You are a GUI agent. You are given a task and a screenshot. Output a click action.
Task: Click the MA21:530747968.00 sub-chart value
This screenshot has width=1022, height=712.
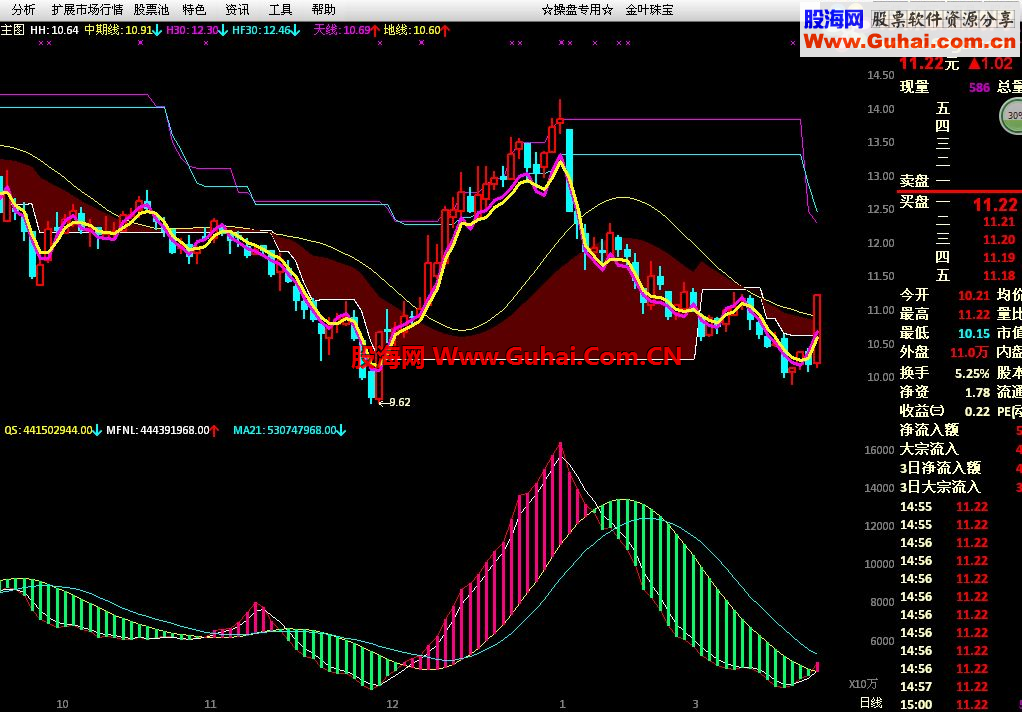click(x=289, y=430)
